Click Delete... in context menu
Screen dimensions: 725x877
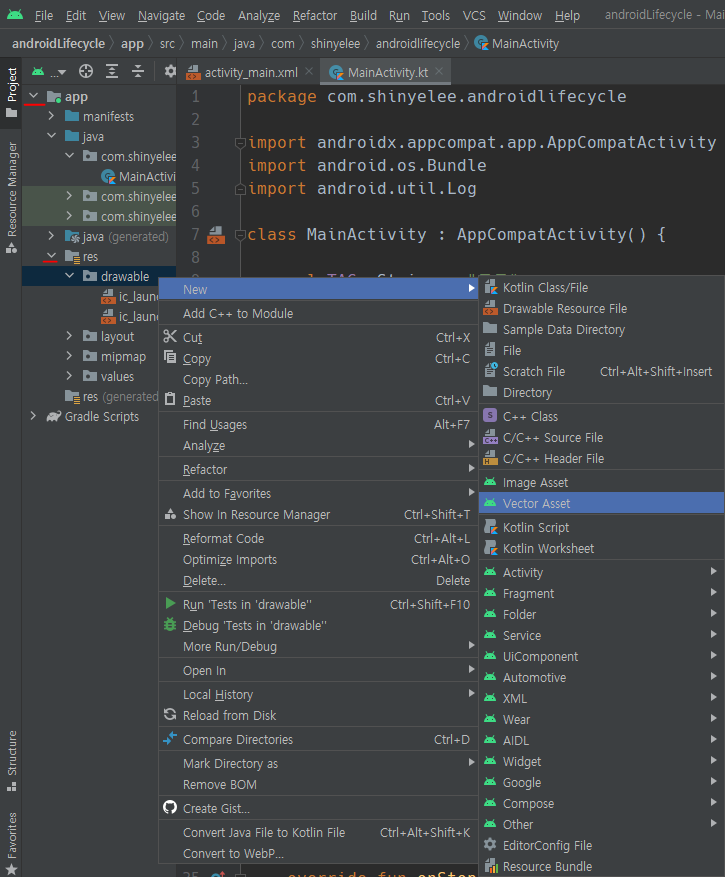318,581
